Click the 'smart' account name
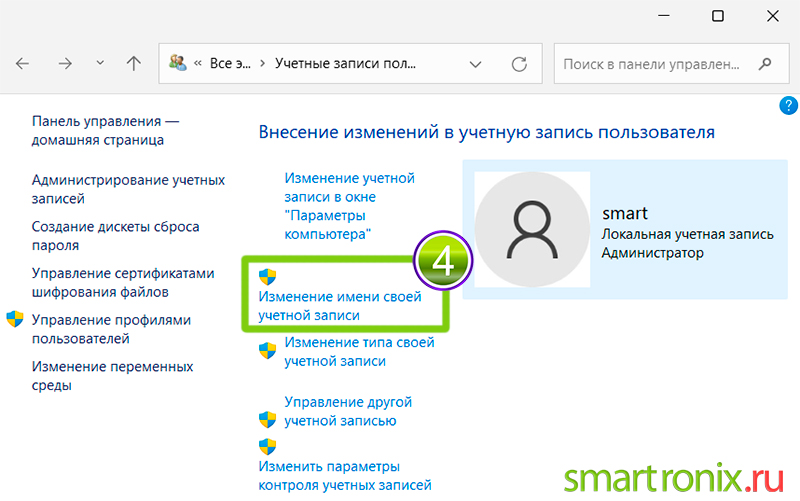 tap(624, 213)
